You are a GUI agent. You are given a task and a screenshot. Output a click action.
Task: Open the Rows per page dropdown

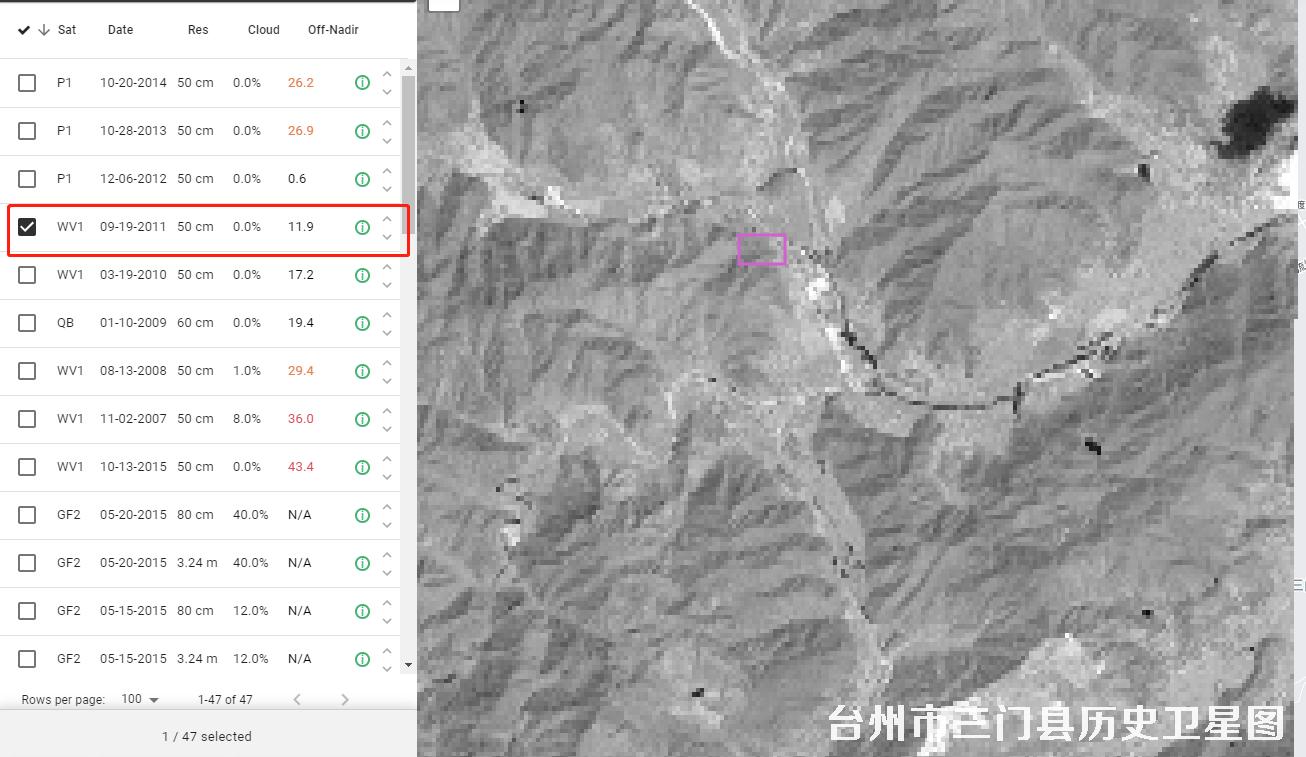[140, 700]
